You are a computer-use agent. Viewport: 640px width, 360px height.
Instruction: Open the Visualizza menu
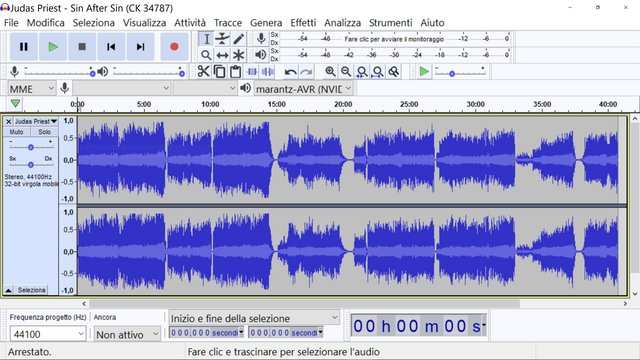point(144,23)
